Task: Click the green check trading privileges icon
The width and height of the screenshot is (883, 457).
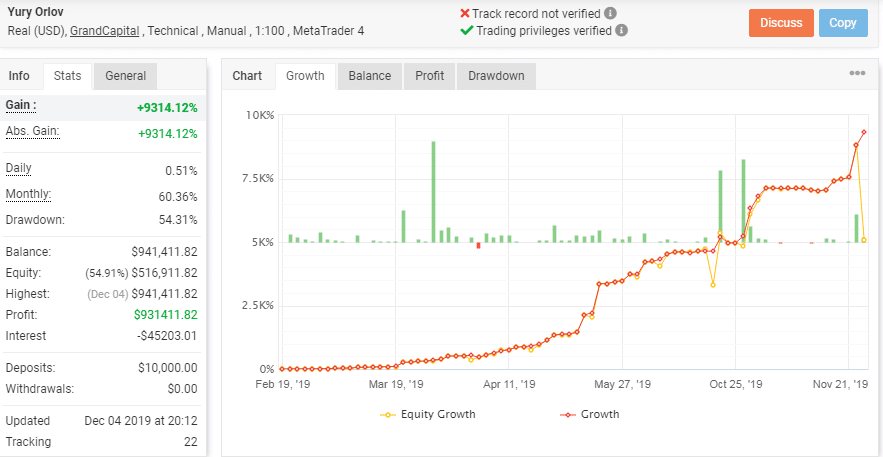Action: point(466,30)
